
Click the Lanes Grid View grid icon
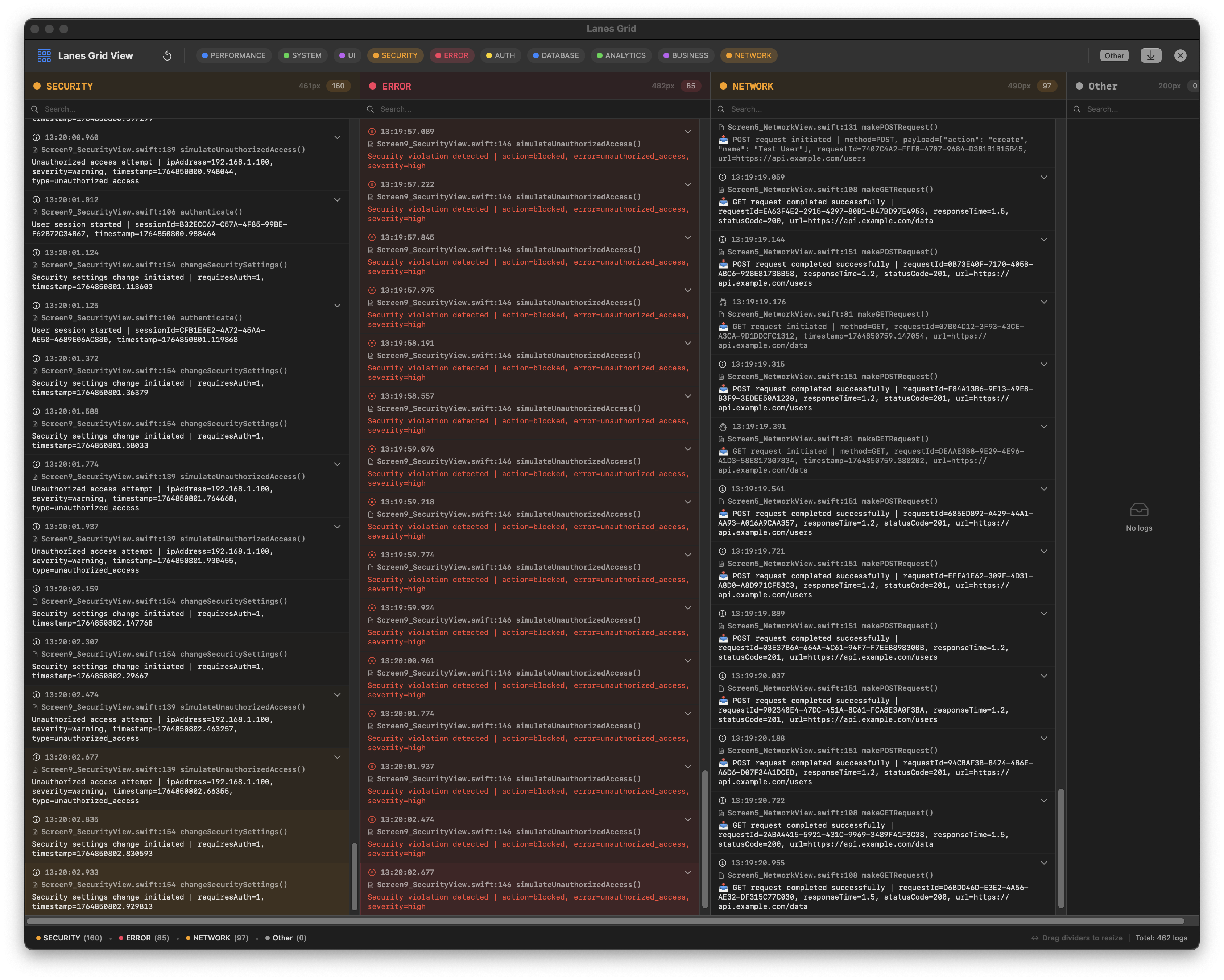point(44,55)
